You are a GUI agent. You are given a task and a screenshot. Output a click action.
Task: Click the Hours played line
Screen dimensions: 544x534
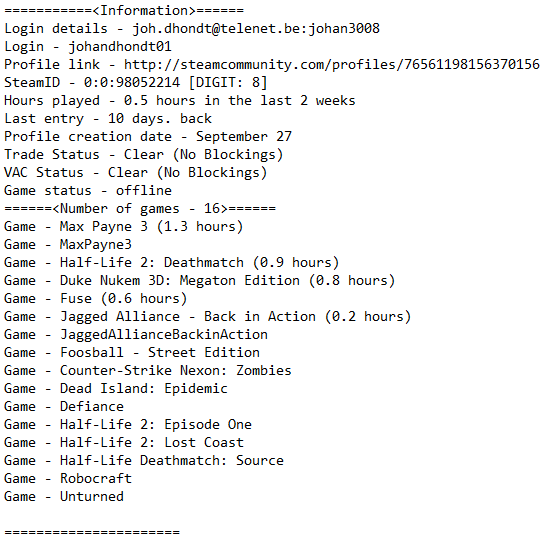point(180,101)
